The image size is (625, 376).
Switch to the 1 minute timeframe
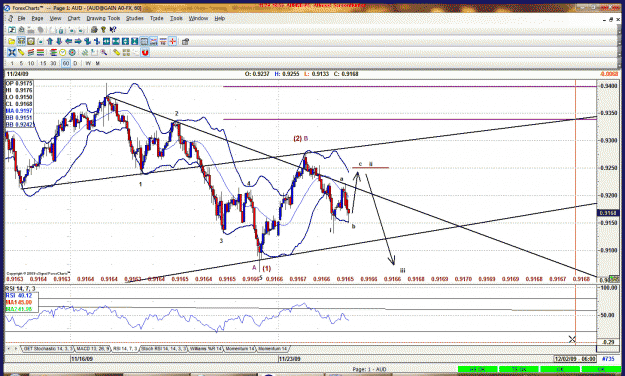12,63
